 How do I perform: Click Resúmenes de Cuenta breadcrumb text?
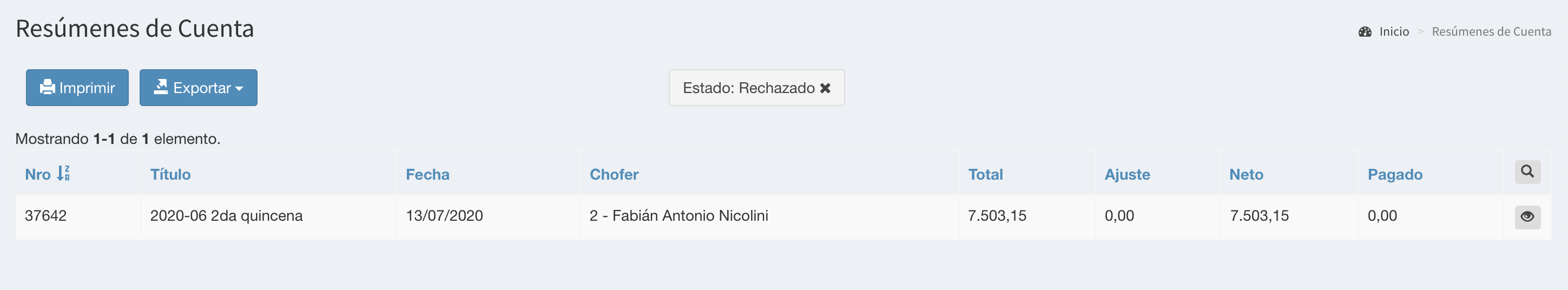(x=1491, y=32)
